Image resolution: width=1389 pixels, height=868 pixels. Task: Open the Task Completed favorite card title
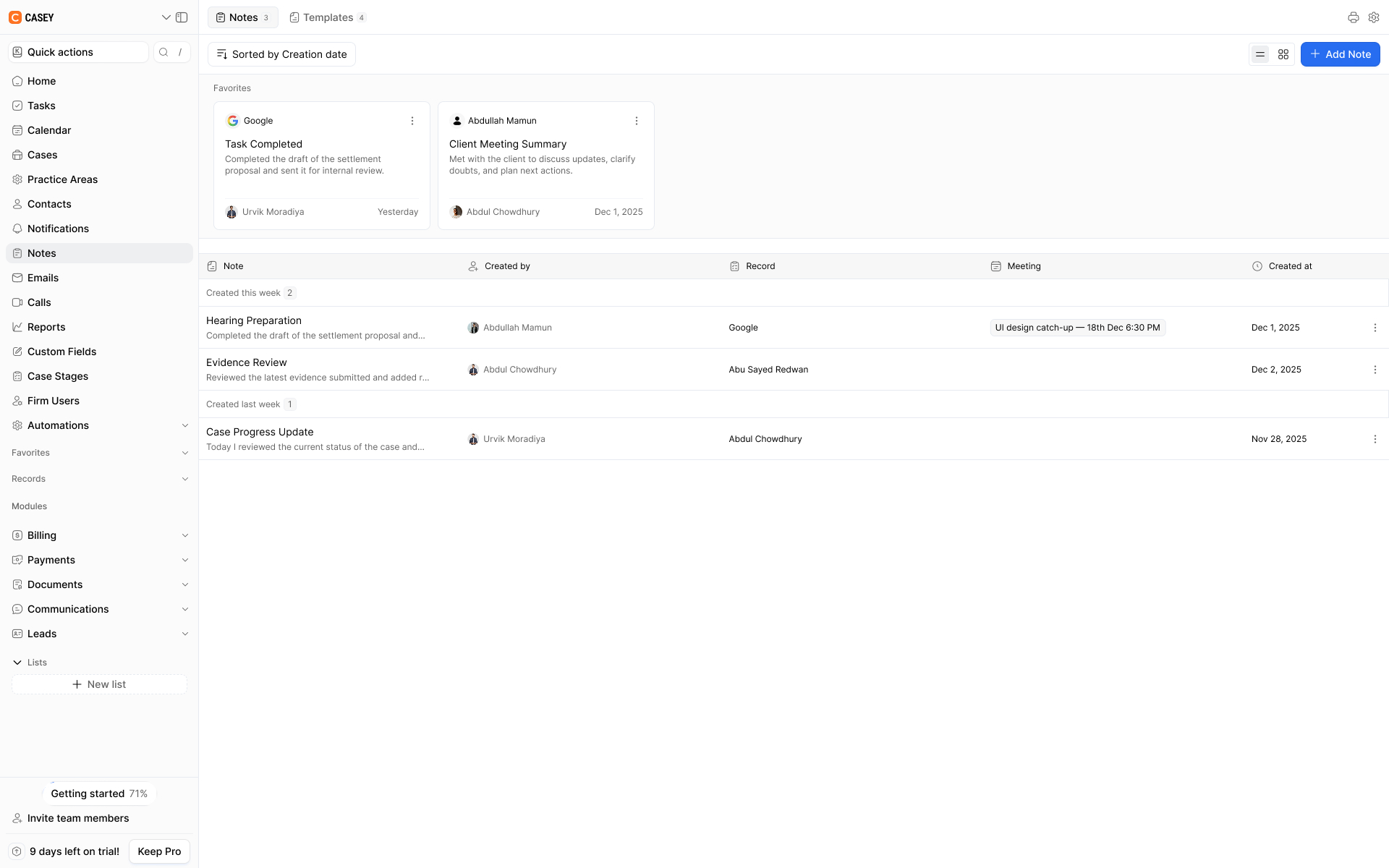263,144
